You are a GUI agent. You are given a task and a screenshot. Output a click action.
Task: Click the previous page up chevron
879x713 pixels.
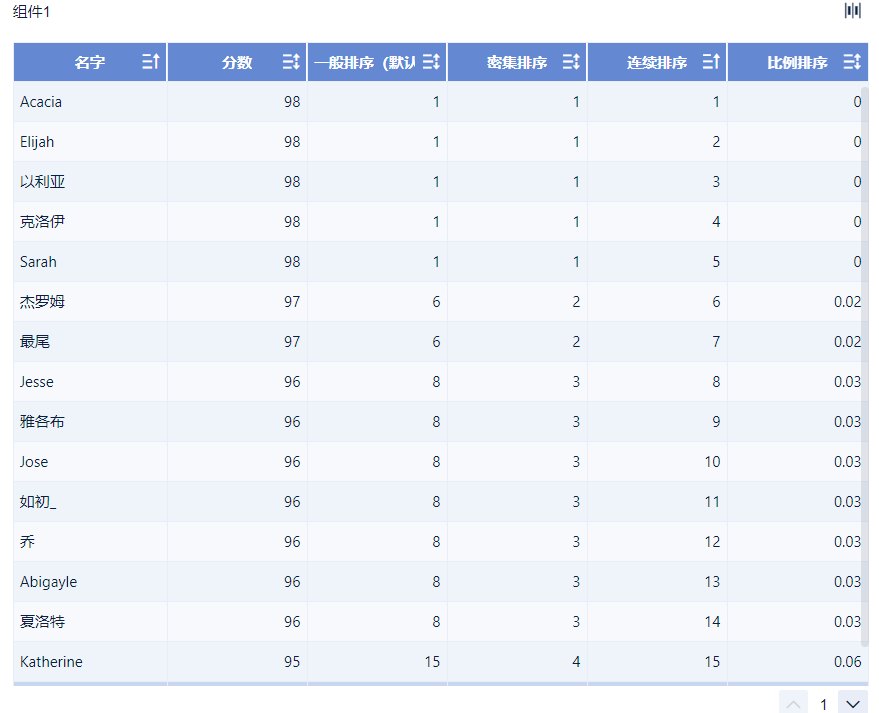(x=793, y=704)
